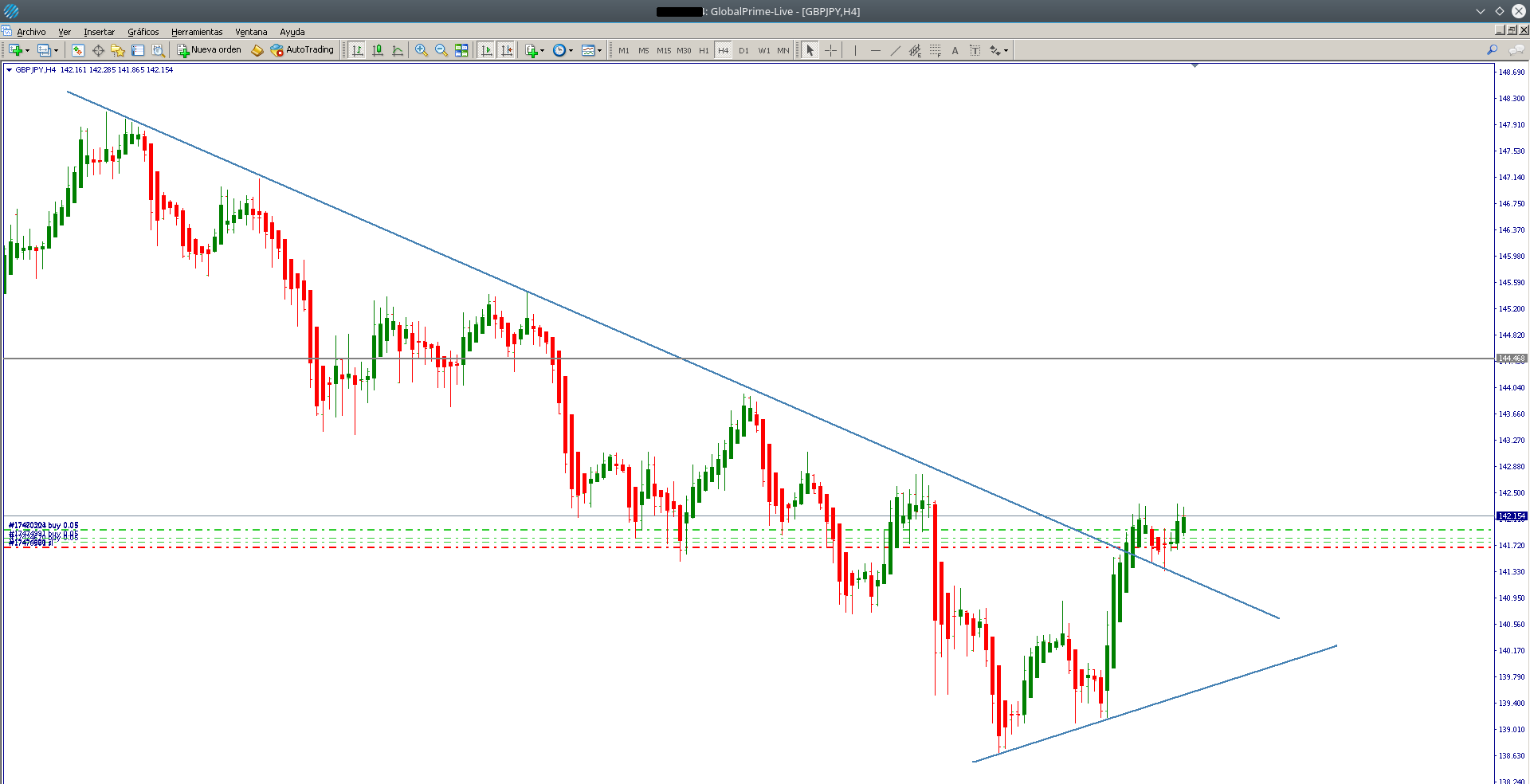Select the M30 timeframe
This screenshot has height=784, width=1530.
(685, 50)
